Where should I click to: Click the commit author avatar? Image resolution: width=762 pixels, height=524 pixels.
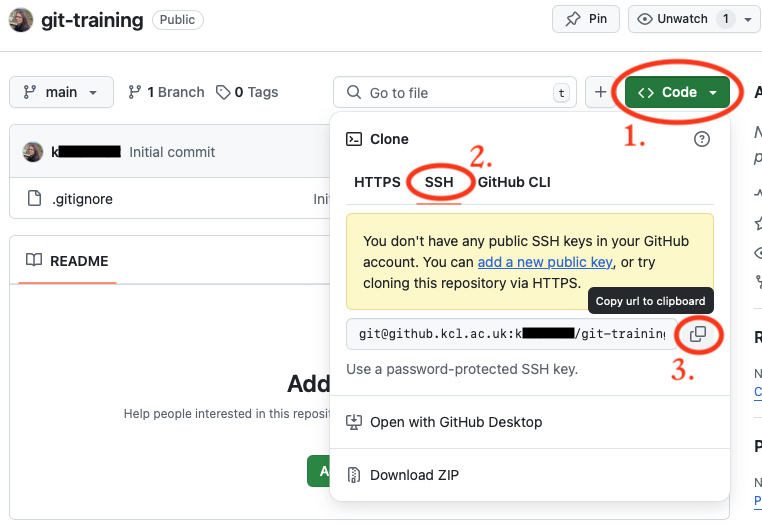[33, 152]
